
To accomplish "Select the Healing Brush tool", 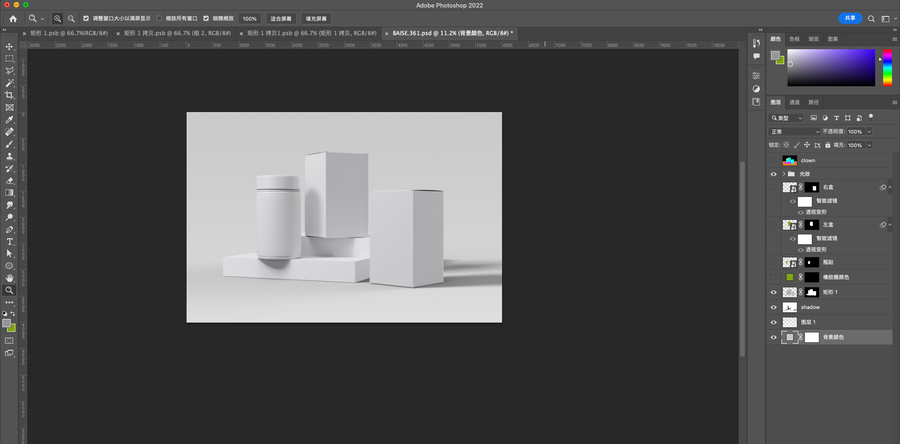I will 9,132.
